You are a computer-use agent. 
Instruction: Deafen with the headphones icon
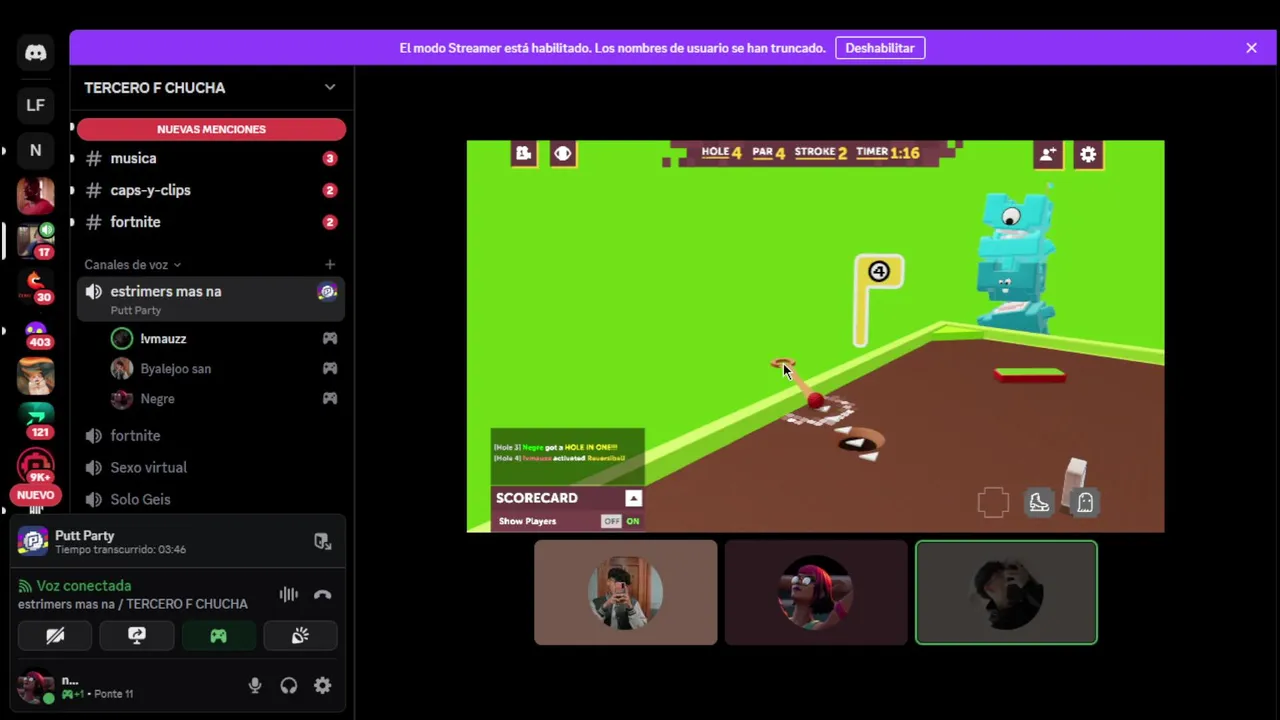pyautogui.click(x=289, y=686)
